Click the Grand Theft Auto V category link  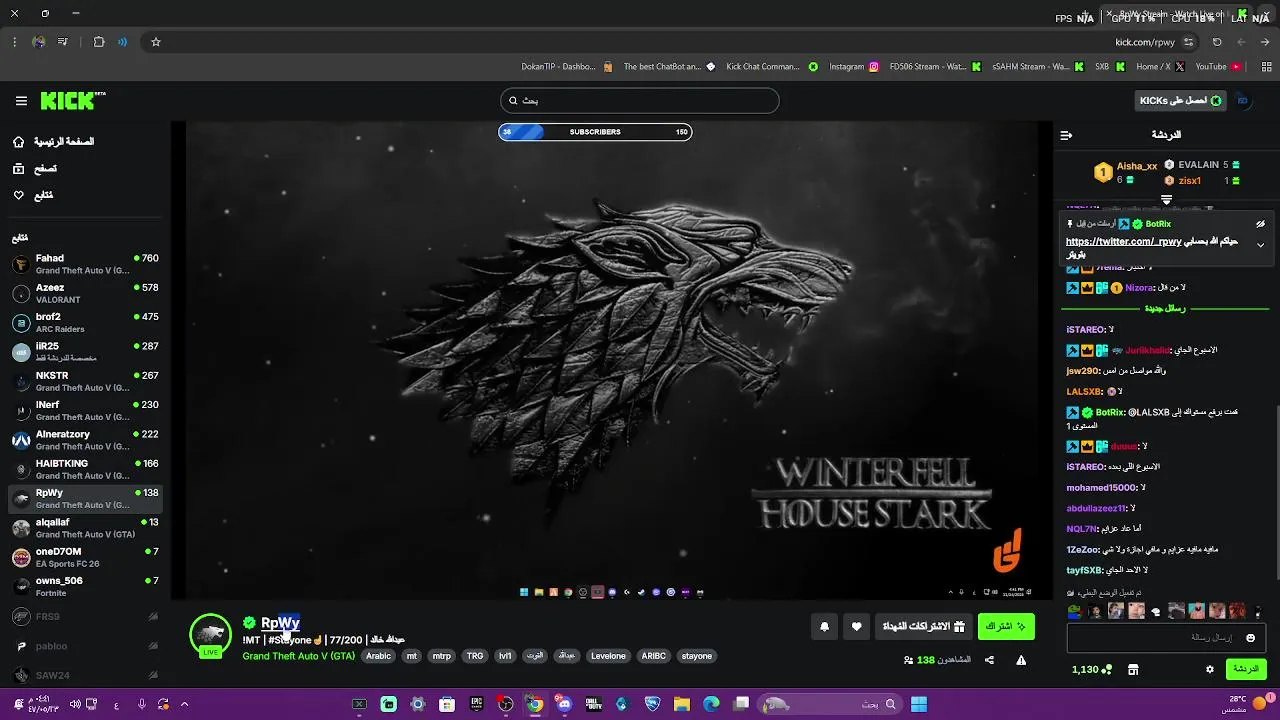coord(298,656)
